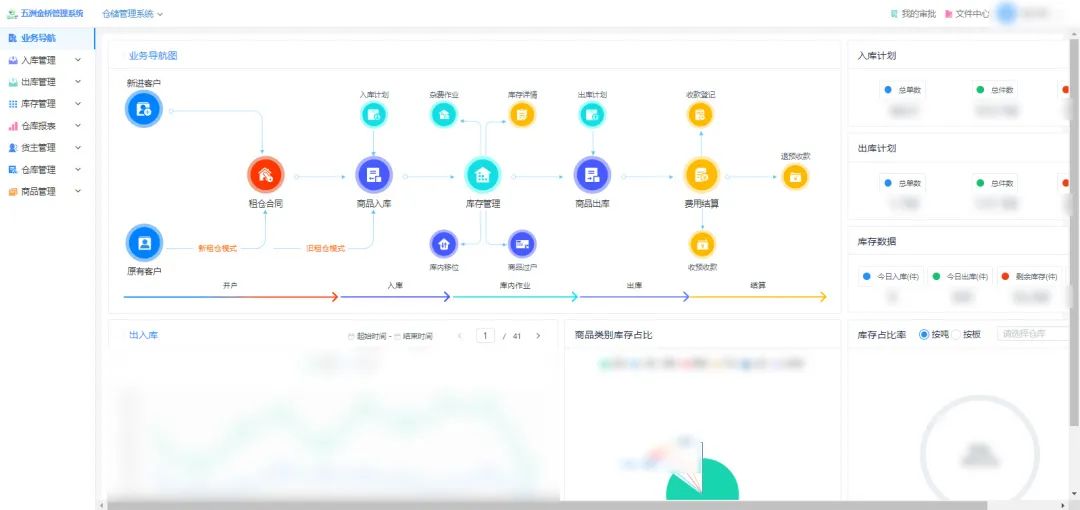
Task: Open 文件中心 in the top bar
Action: 966,14
